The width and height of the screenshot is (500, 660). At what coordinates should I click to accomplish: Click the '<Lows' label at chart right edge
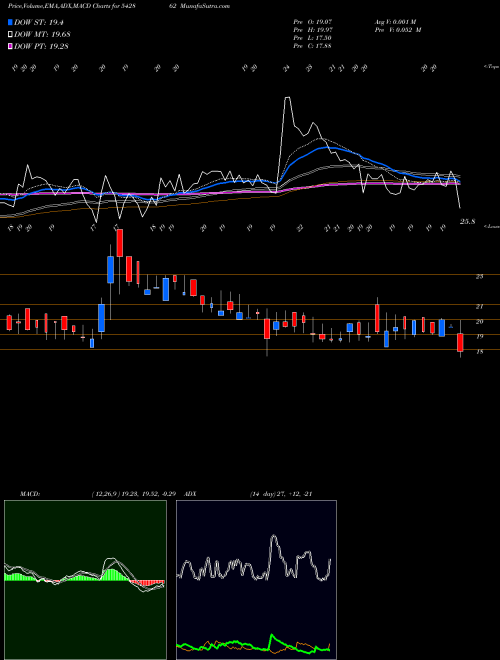coord(491,226)
